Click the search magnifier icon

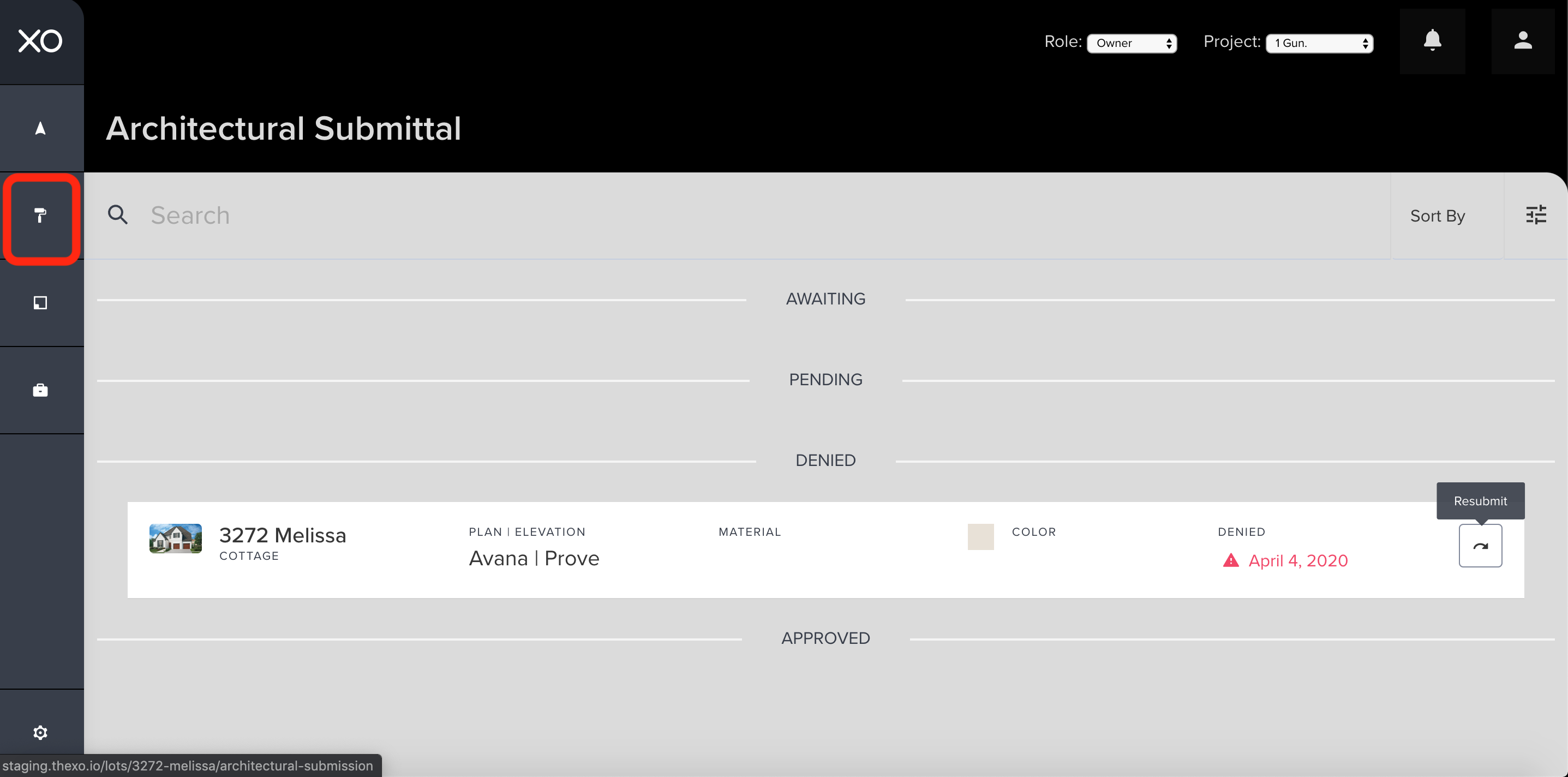pos(117,215)
